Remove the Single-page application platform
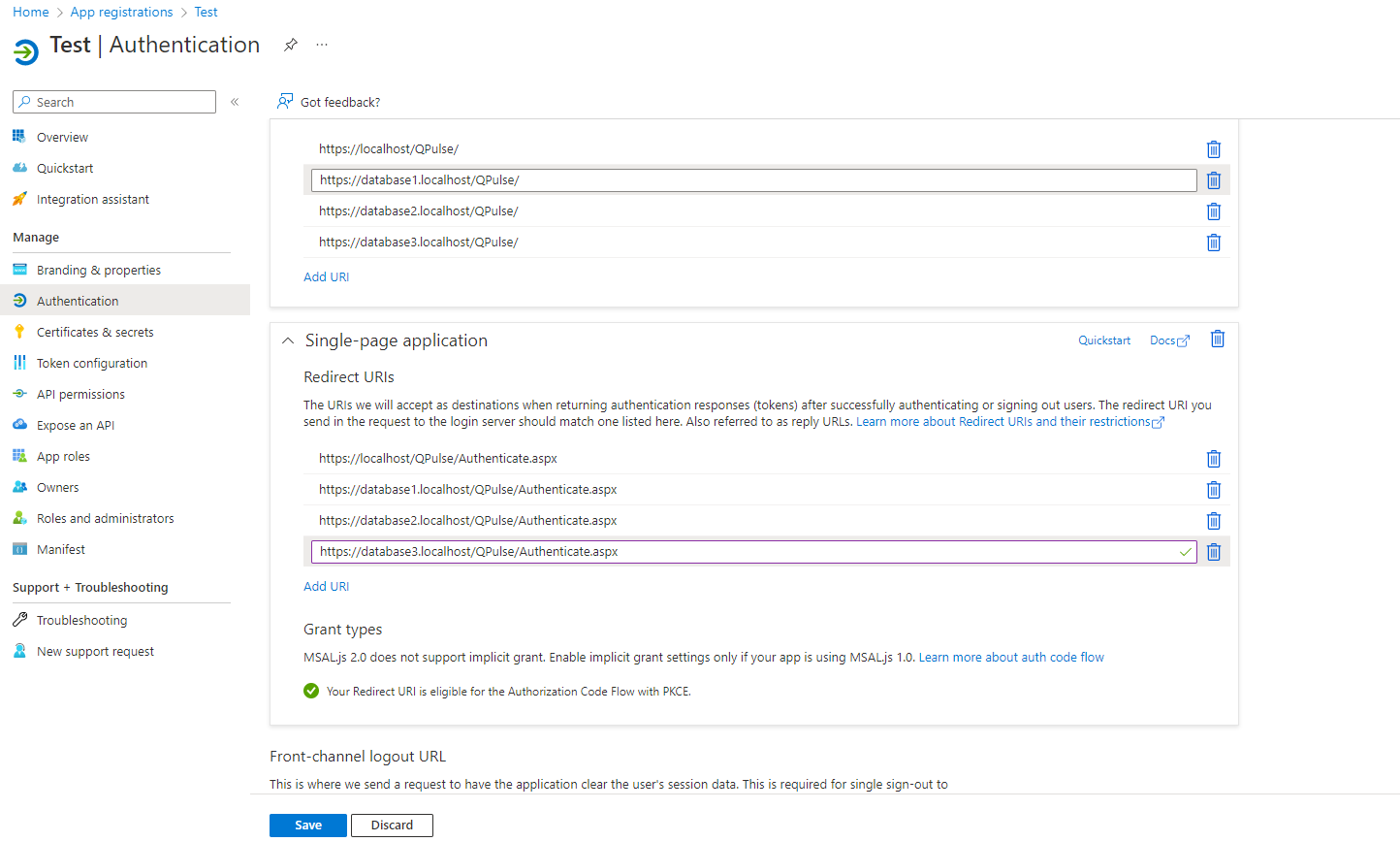 [1218, 340]
